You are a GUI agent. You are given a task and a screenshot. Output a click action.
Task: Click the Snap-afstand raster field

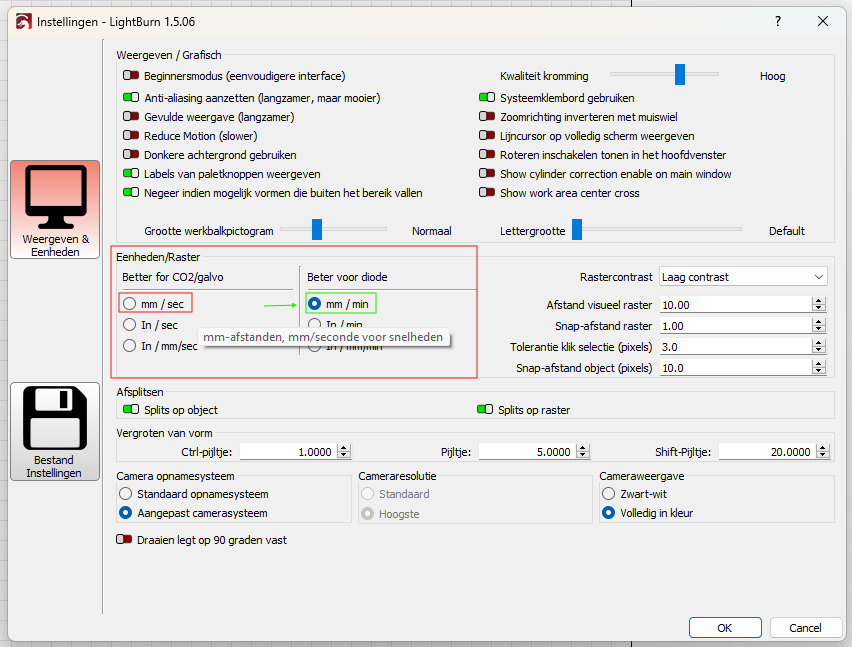(736, 326)
